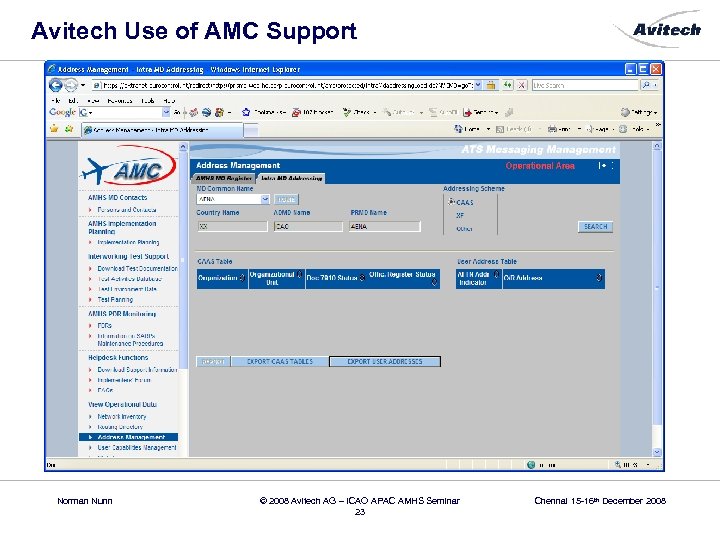Click the Refresh icon beside address bar

(x=507, y=85)
